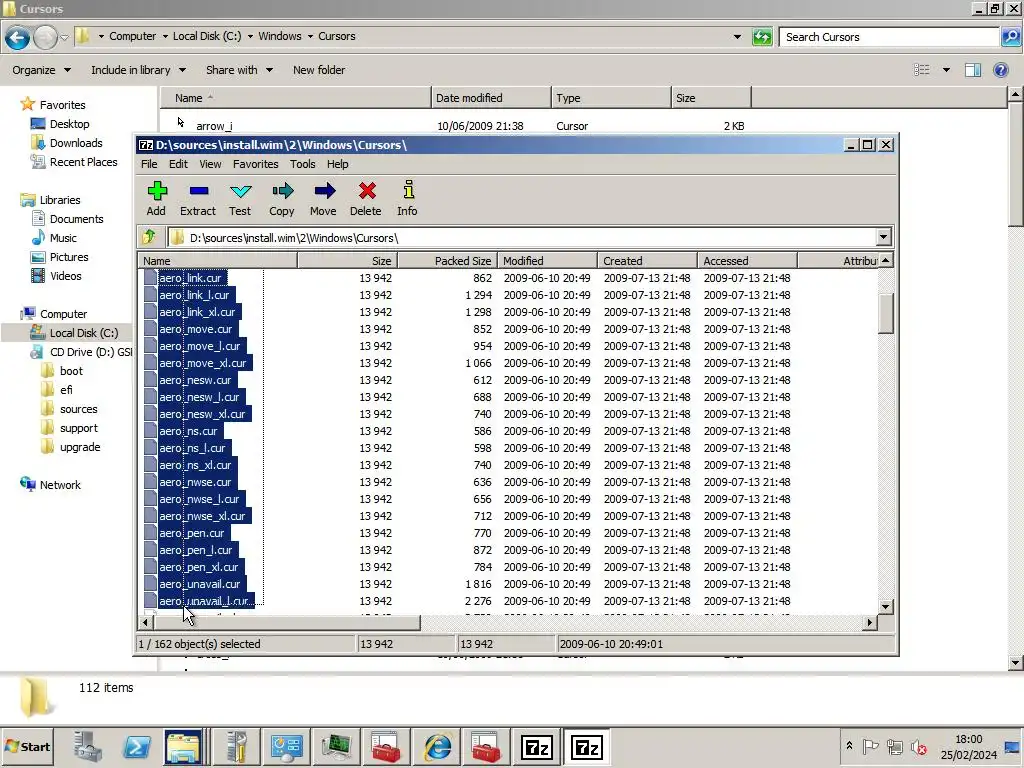Image resolution: width=1024 pixels, height=768 pixels.
Task: Select Downloads under Favorites
Action: click(x=67, y=143)
